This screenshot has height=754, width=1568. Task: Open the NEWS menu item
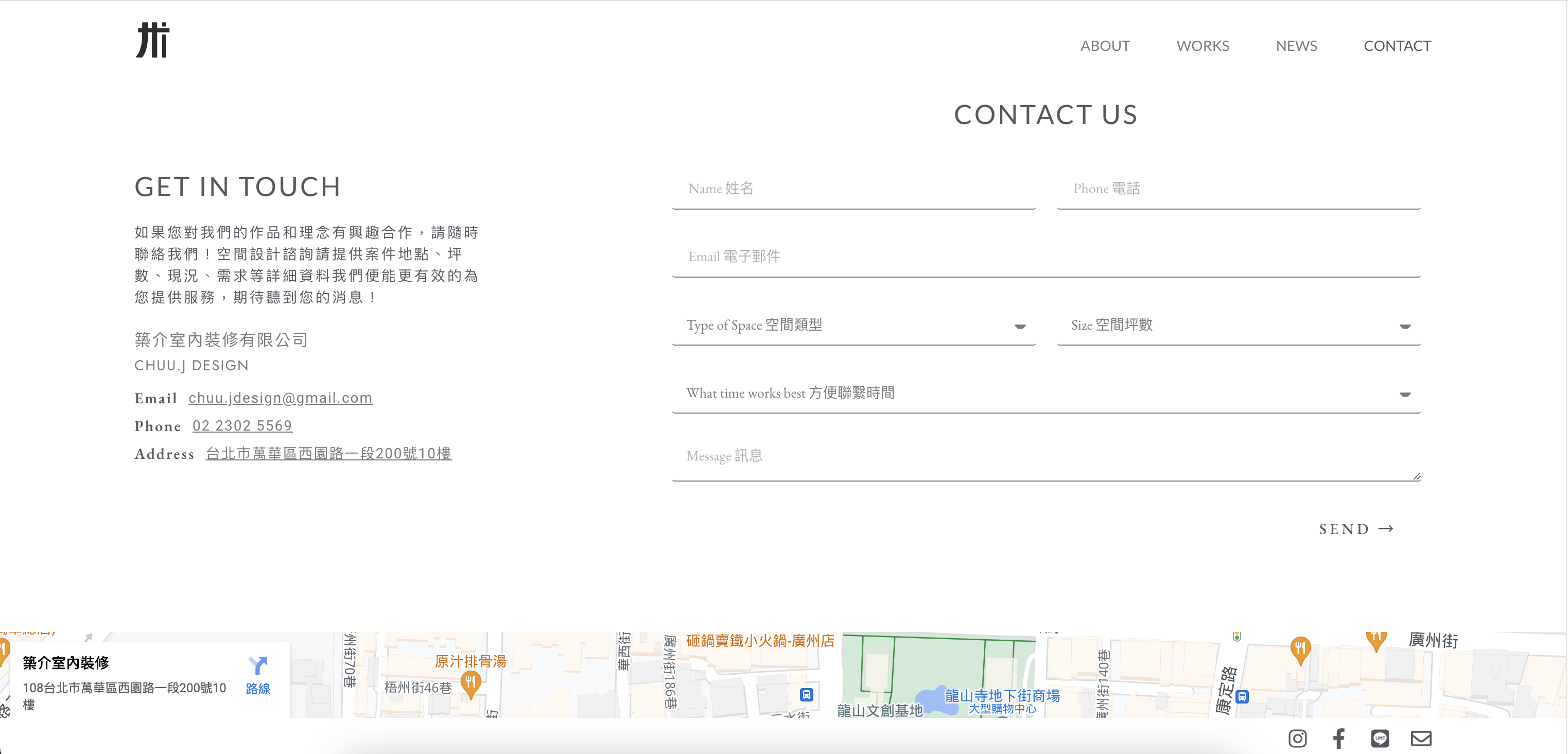(1297, 46)
